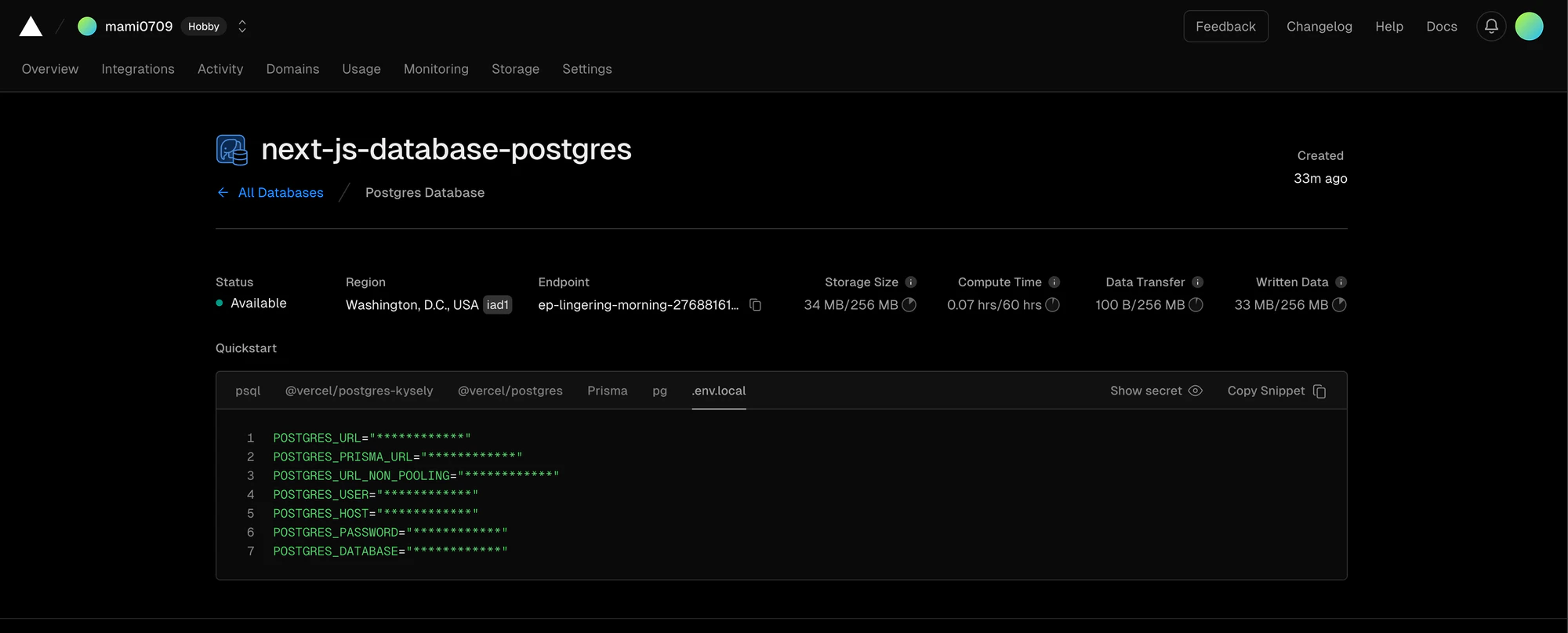The width and height of the screenshot is (1568, 633).
Task: Select the @vercel/postgres-kysely tab
Action: tap(359, 391)
